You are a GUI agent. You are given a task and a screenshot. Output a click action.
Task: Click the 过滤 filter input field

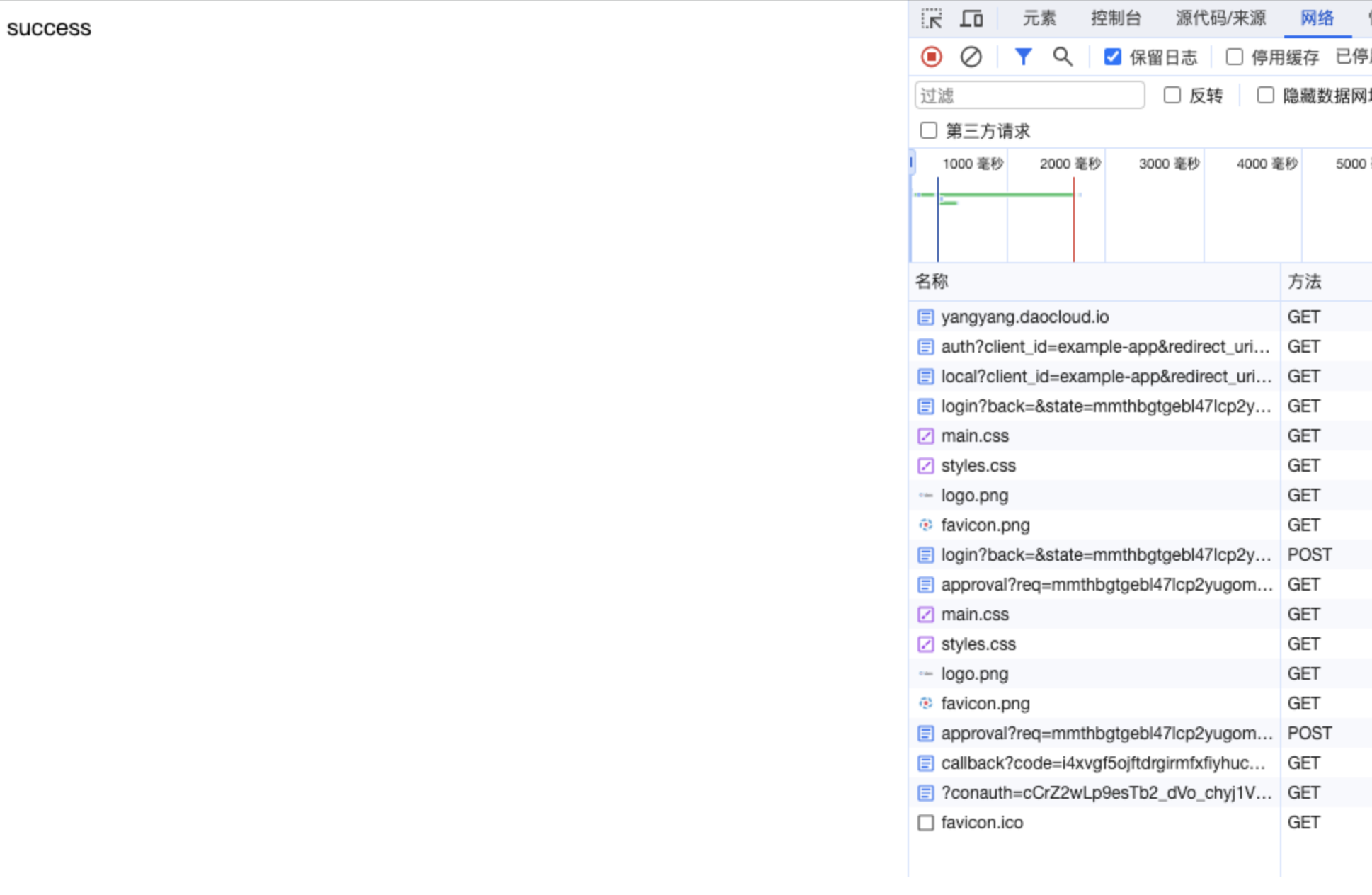[x=1029, y=95]
